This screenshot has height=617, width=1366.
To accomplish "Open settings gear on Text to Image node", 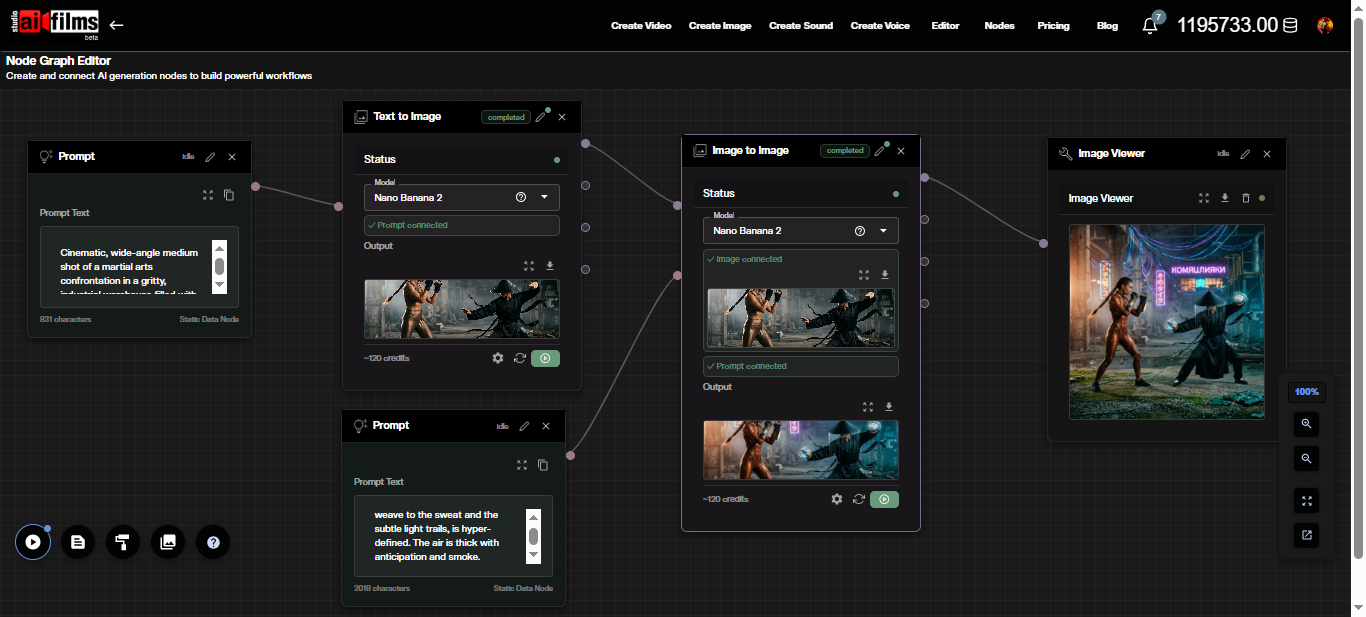I will point(498,358).
